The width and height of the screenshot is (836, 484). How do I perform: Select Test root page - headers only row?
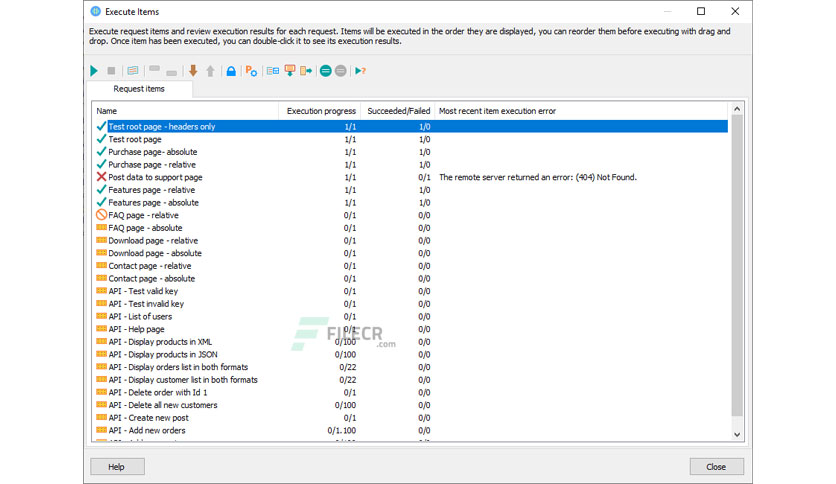point(411,126)
